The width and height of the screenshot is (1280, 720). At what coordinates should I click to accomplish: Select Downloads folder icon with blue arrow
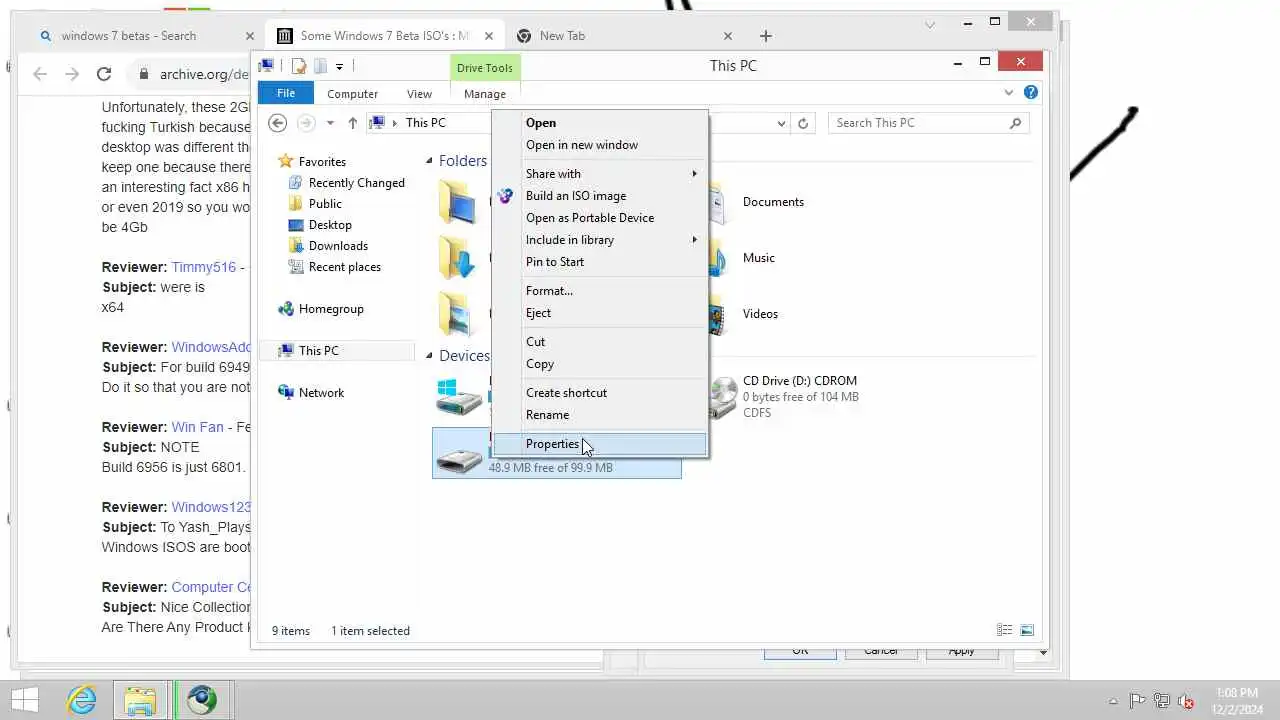(x=458, y=258)
